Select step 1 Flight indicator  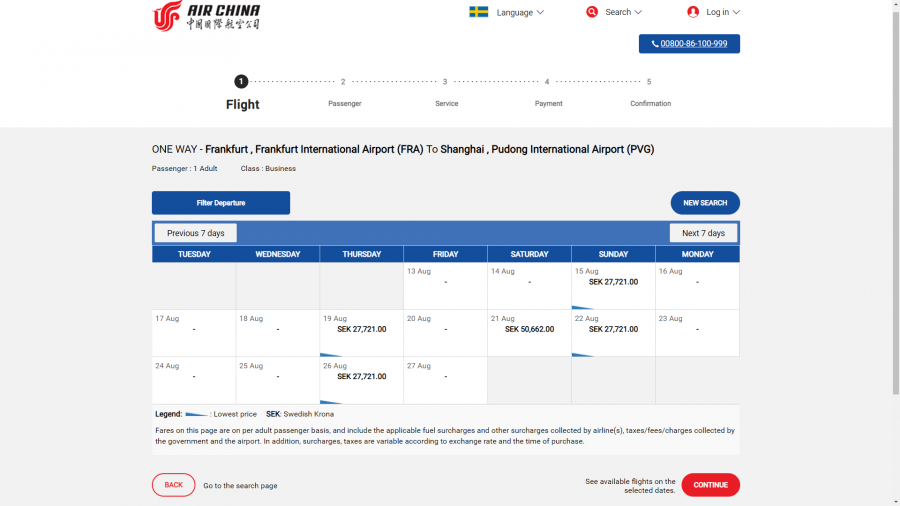[x=242, y=92]
